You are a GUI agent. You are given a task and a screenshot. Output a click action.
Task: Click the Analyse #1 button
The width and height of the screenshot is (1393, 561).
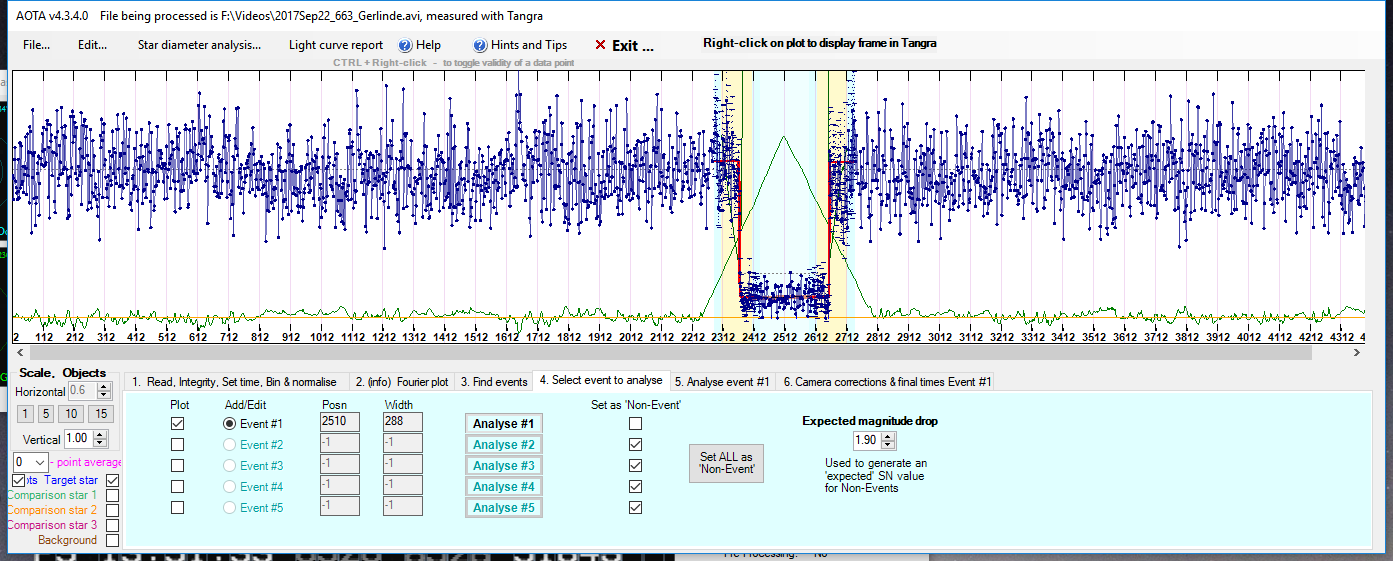[x=505, y=424]
